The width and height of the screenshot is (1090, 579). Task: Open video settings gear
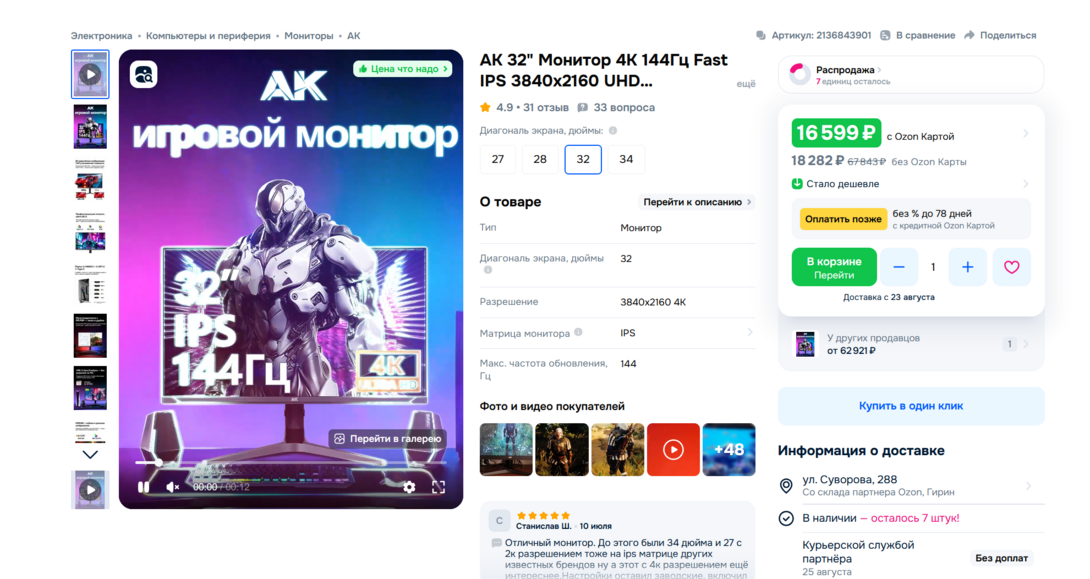tap(409, 487)
